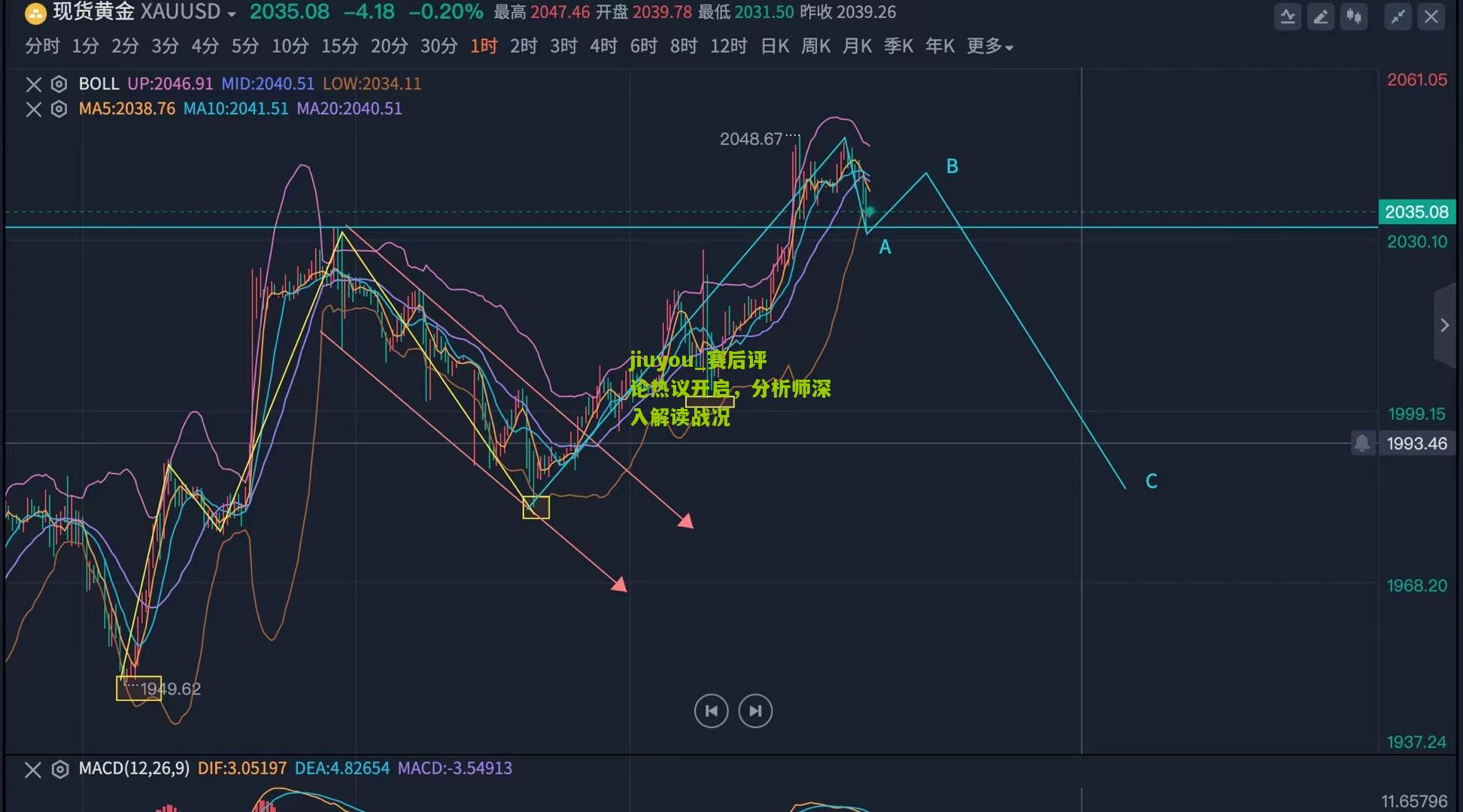
Task: Click the gold XAUUSD symbol logo icon
Action: click(x=35, y=13)
